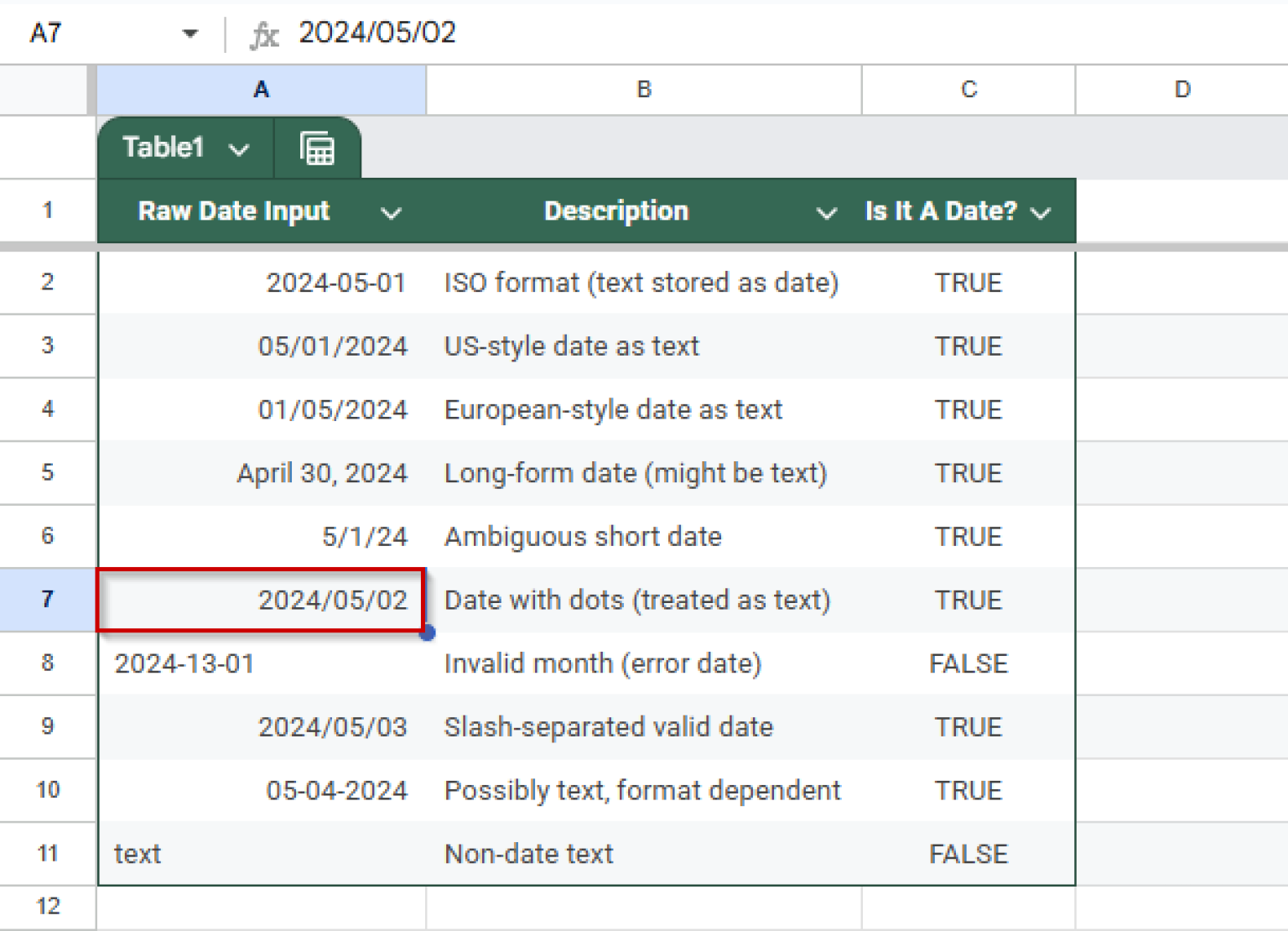
Task: Select column header letter B
Action: 642,89
